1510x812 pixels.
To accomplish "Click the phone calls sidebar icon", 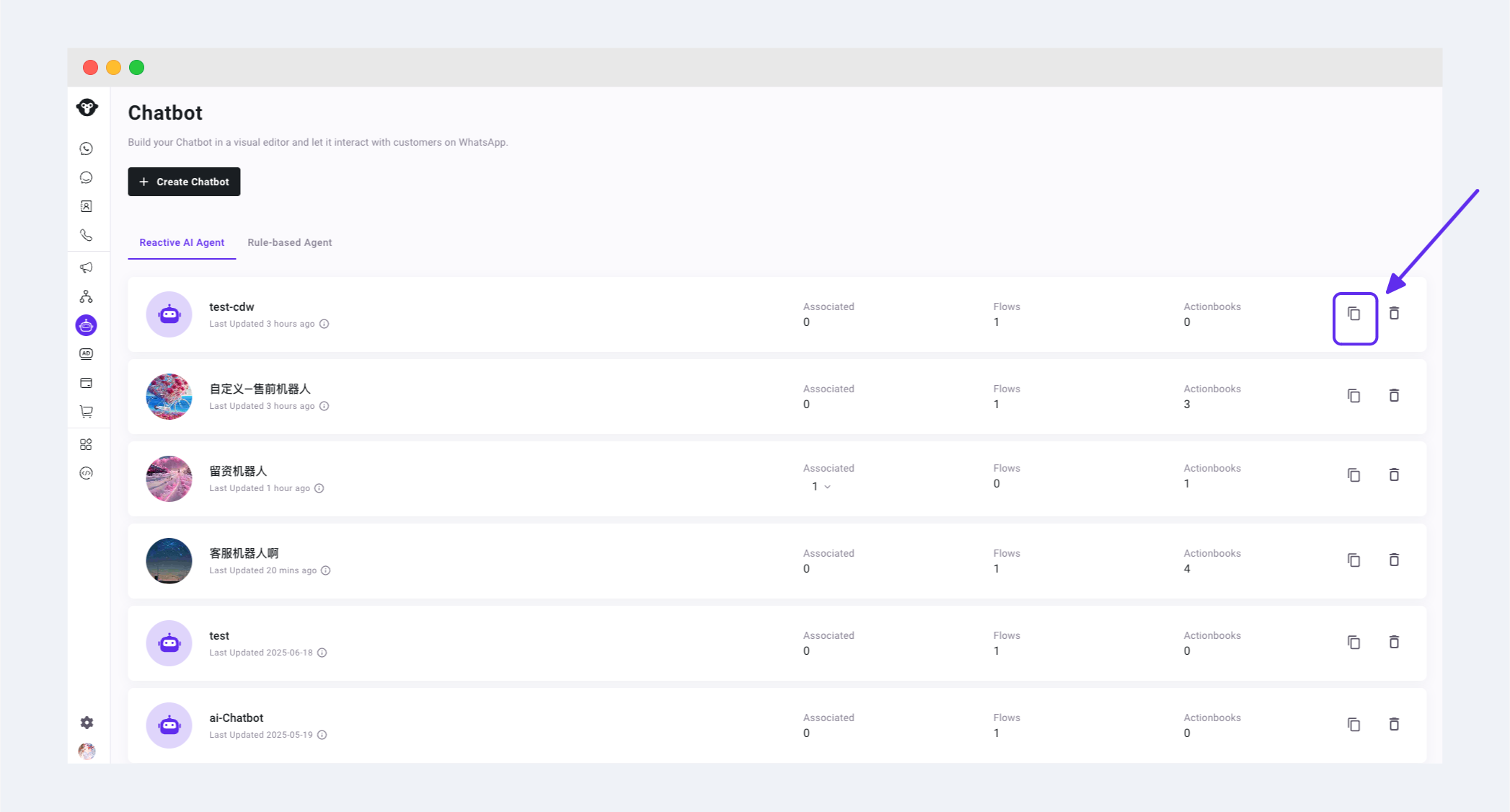I will [x=87, y=235].
